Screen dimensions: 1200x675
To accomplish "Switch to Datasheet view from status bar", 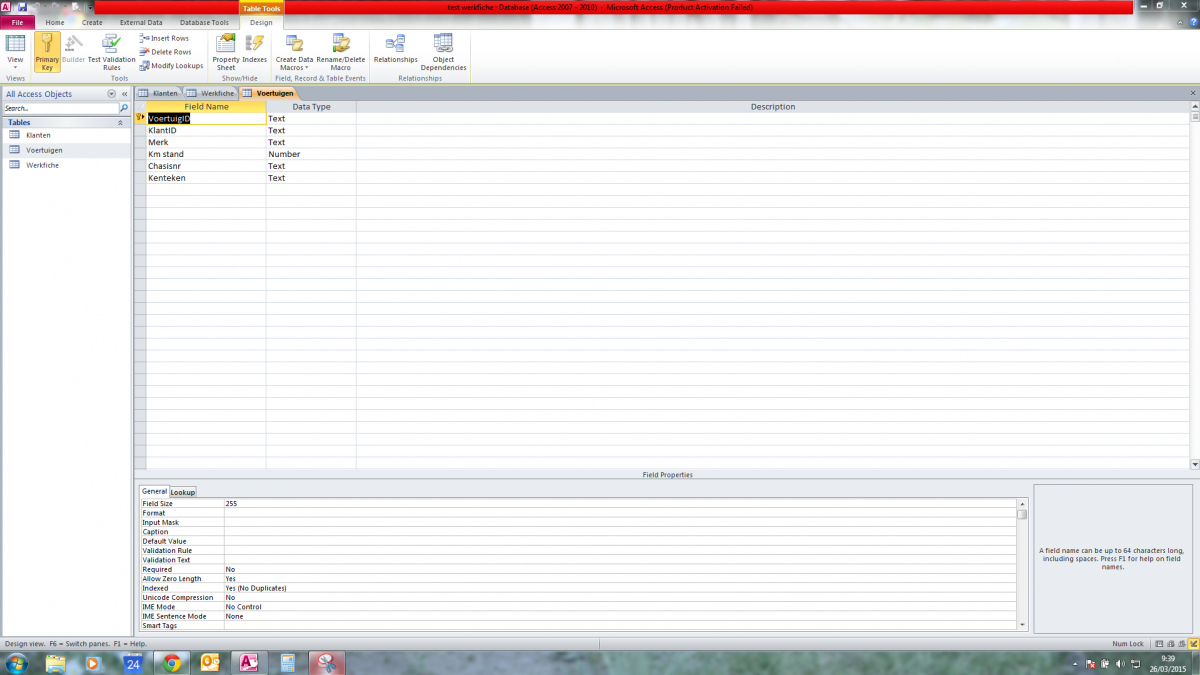I will (1157, 644).
